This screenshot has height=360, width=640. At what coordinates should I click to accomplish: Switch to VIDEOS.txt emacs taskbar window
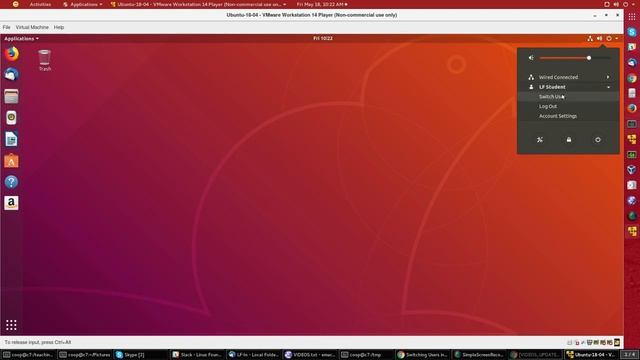[x=310, y=355]
